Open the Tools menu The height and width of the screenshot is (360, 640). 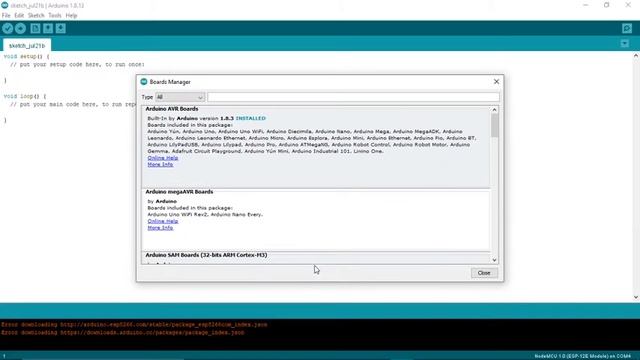tap(55, 16)
